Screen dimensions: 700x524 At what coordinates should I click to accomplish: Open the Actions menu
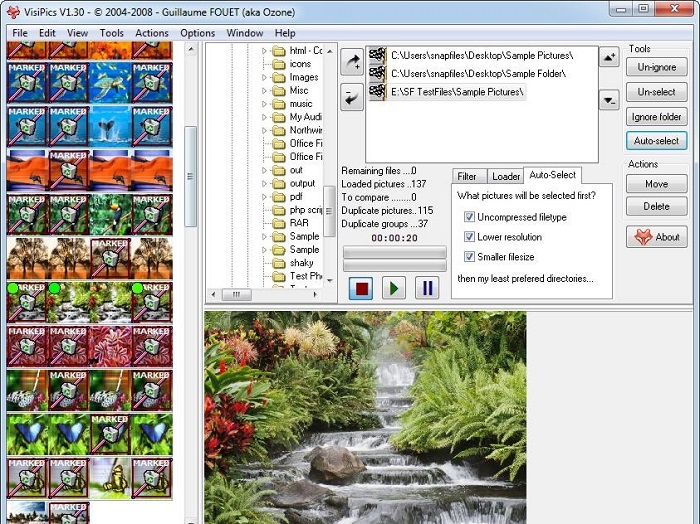point(152,33)
